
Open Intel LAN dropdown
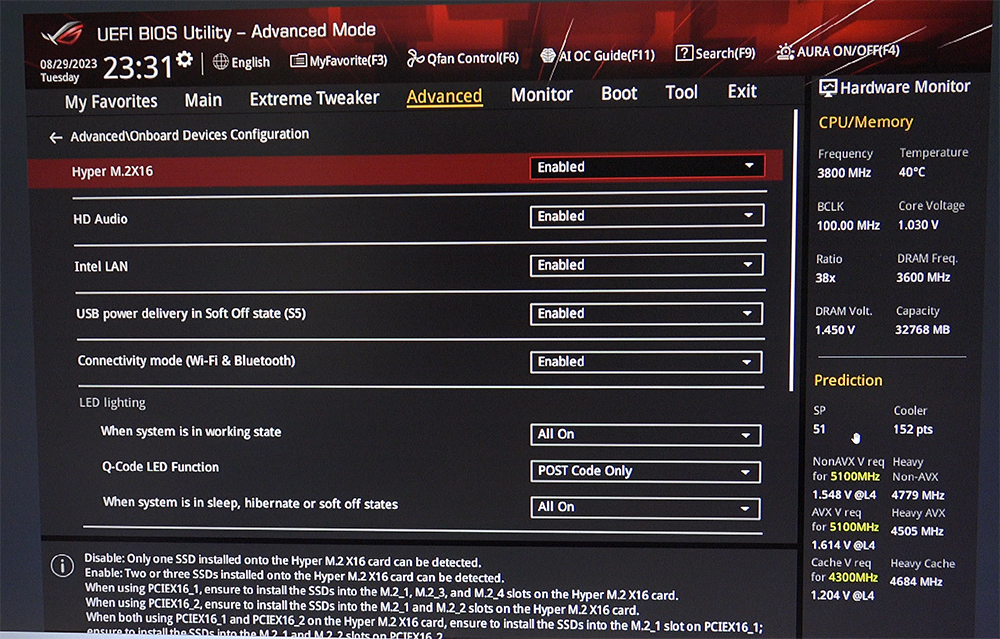pyautogui.click(x=647, y=265)
